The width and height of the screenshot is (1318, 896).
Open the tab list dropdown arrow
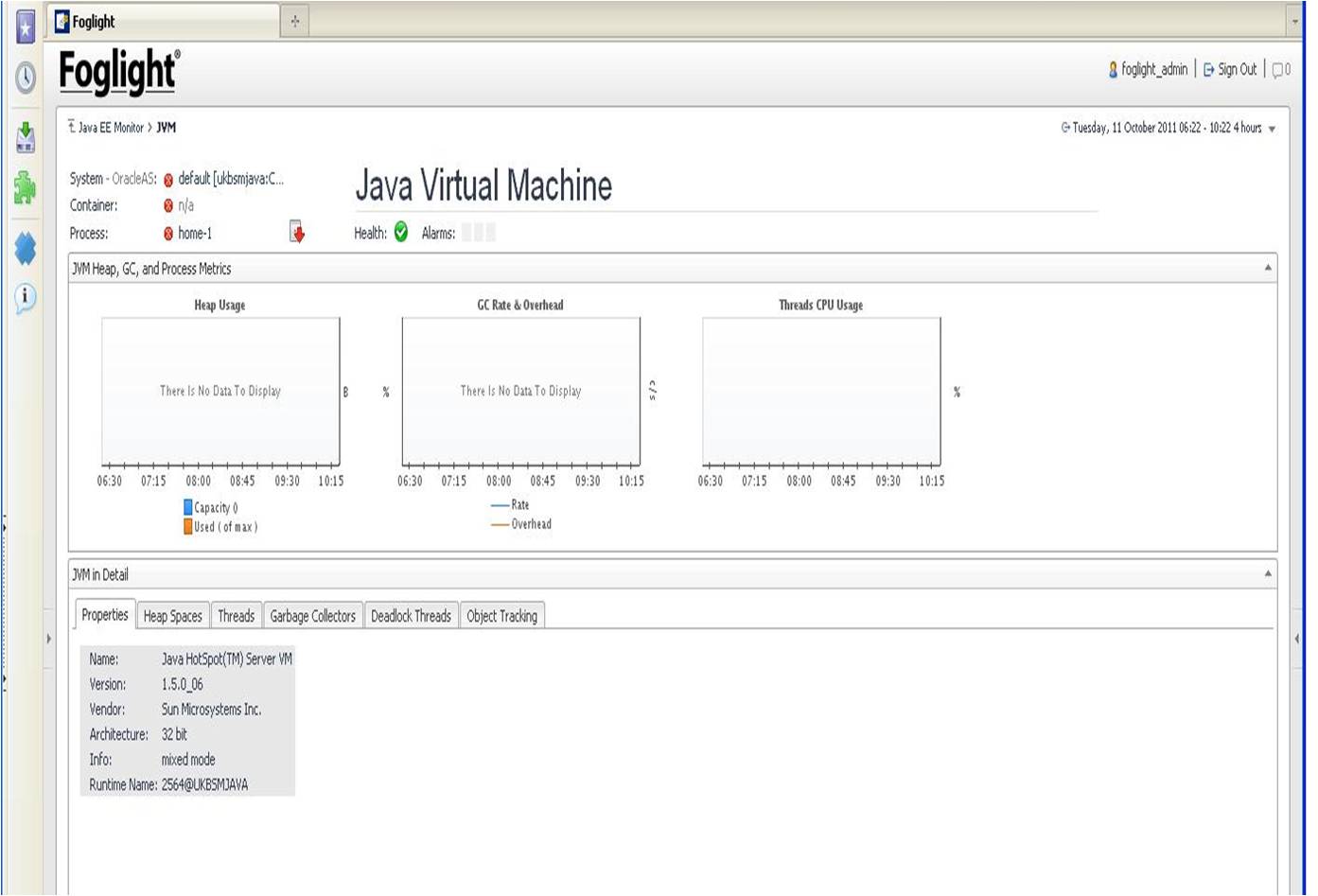click(1295, 21)
